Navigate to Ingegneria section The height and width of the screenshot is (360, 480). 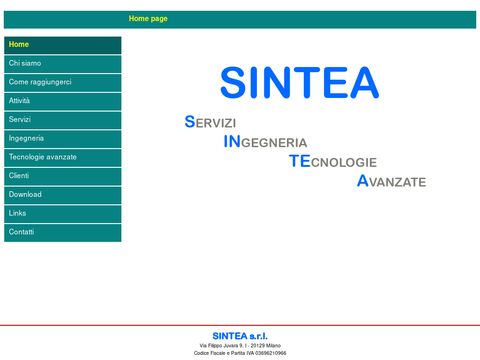(x=63, y=139)
